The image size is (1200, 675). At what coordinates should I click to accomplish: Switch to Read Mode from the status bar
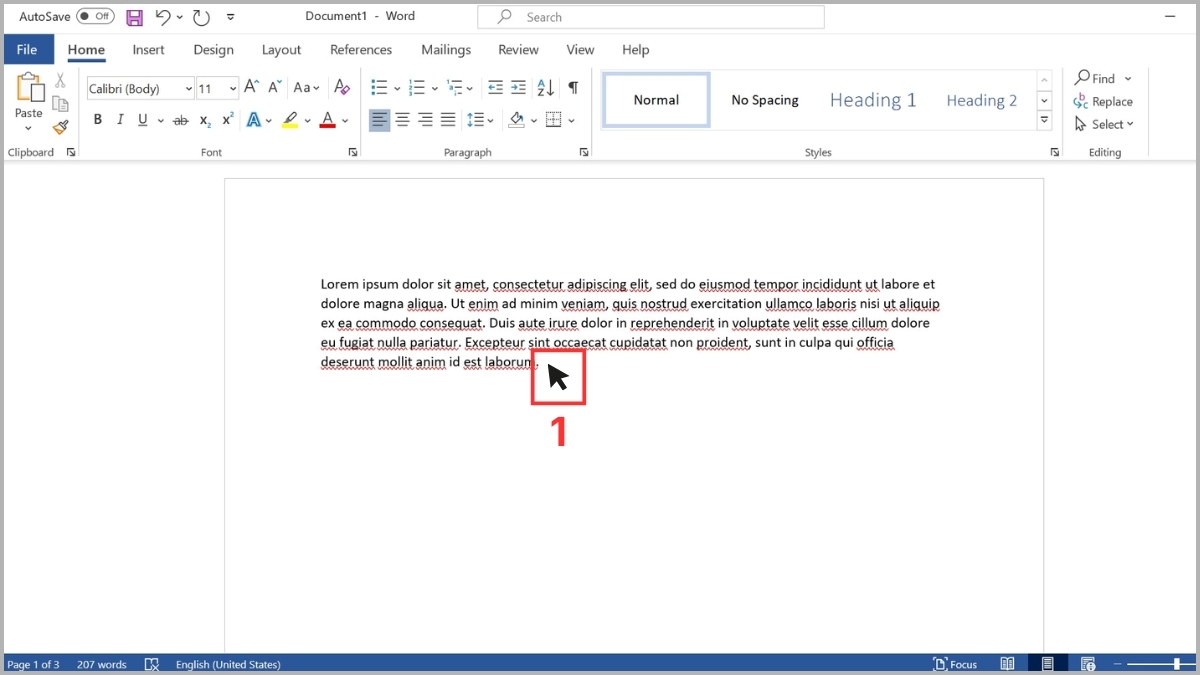click(x=1007, y=663)
